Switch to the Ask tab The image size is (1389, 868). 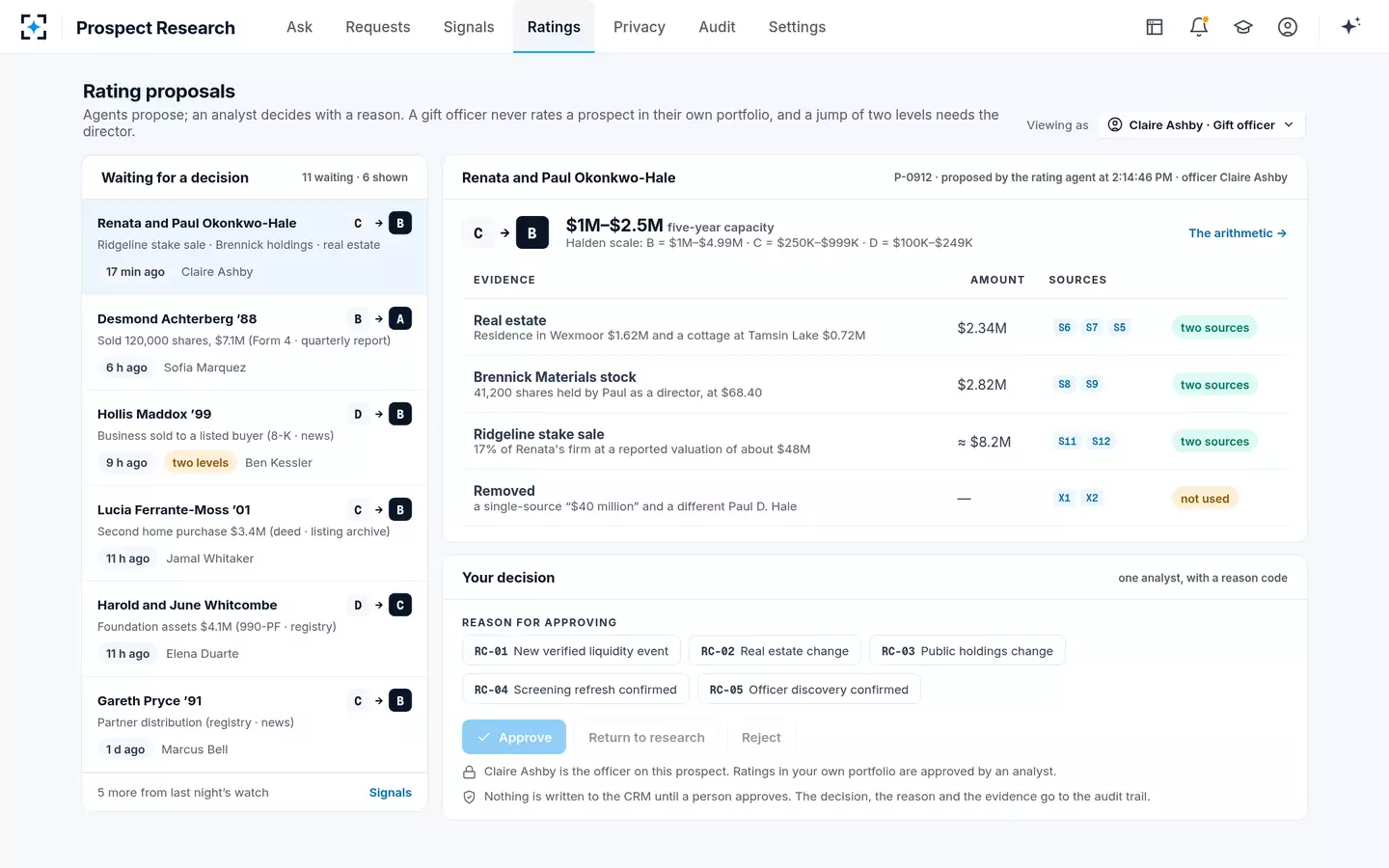click(299, 27)
